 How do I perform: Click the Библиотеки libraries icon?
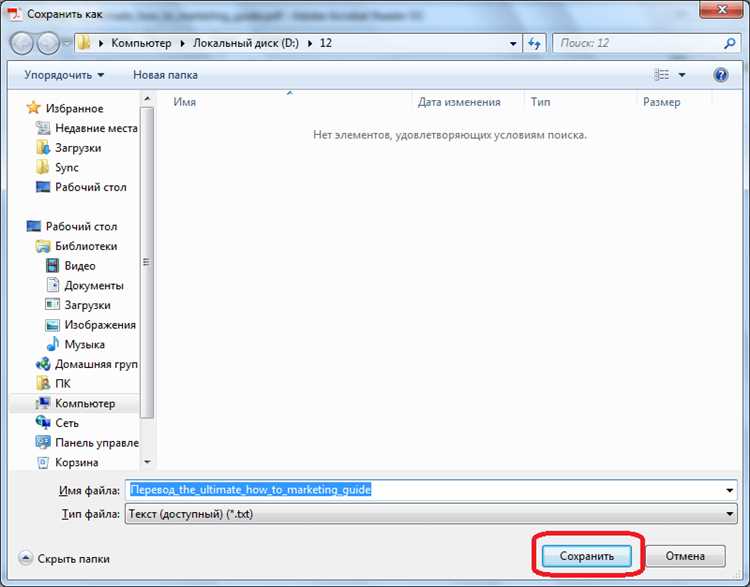click(43, 246)
